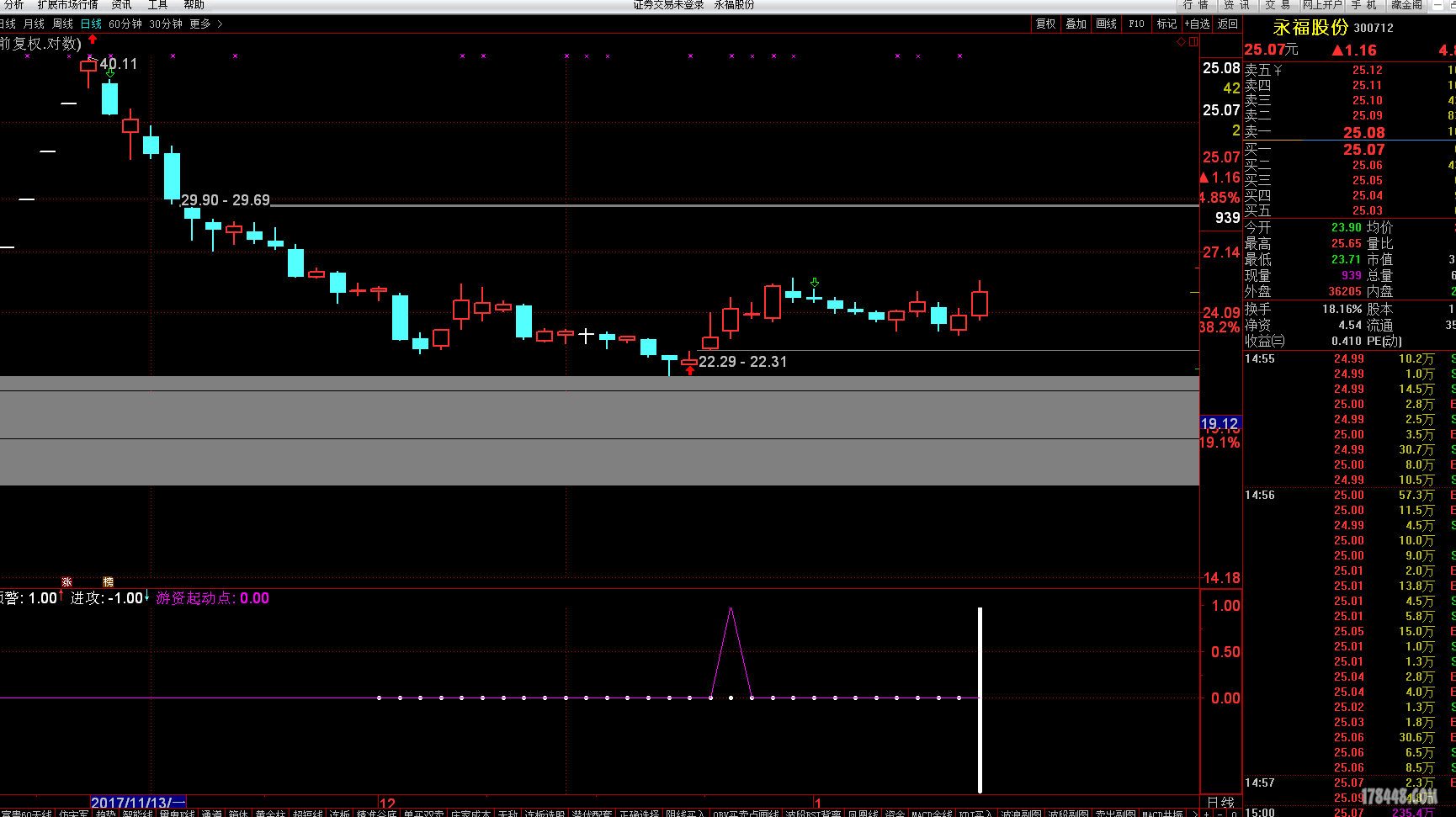Click the 永福股份 stock name title

coord(1311,28)
